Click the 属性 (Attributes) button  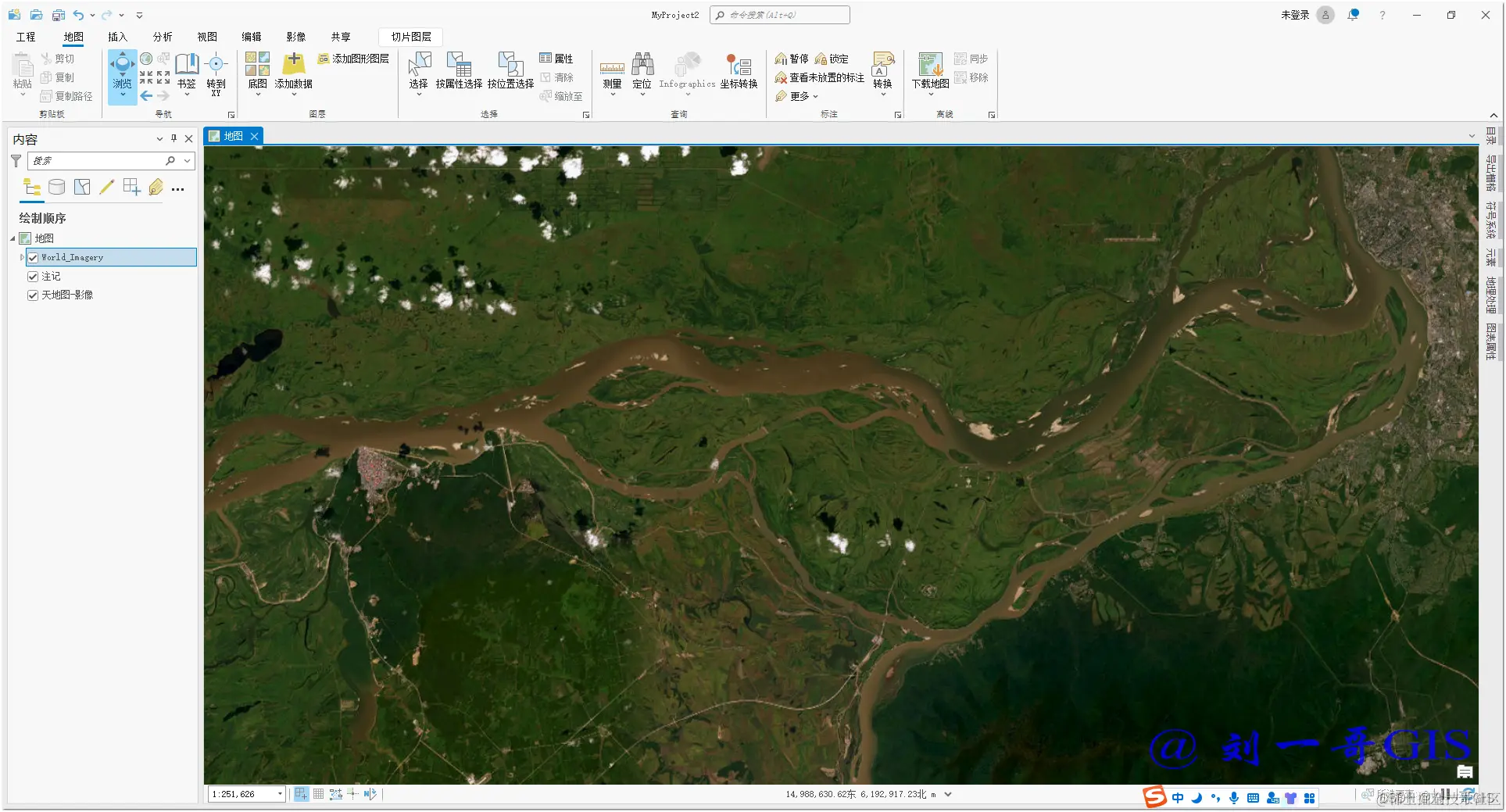click(x=556, y=59)
